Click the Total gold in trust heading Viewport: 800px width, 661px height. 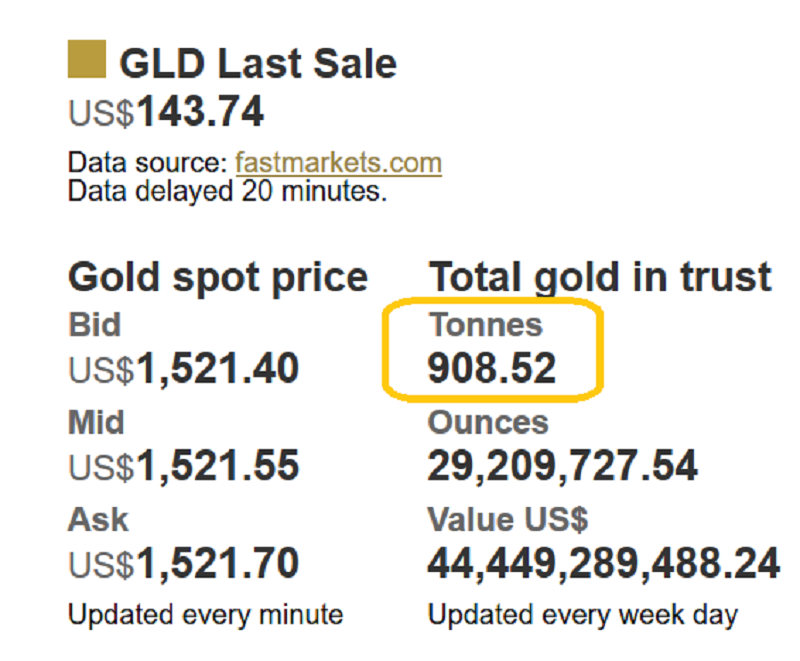tap(600, 276)
